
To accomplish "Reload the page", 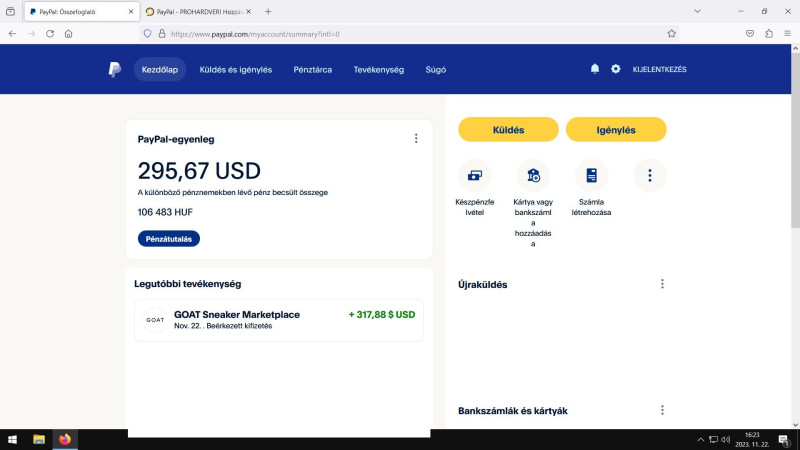I will (50, 34).
